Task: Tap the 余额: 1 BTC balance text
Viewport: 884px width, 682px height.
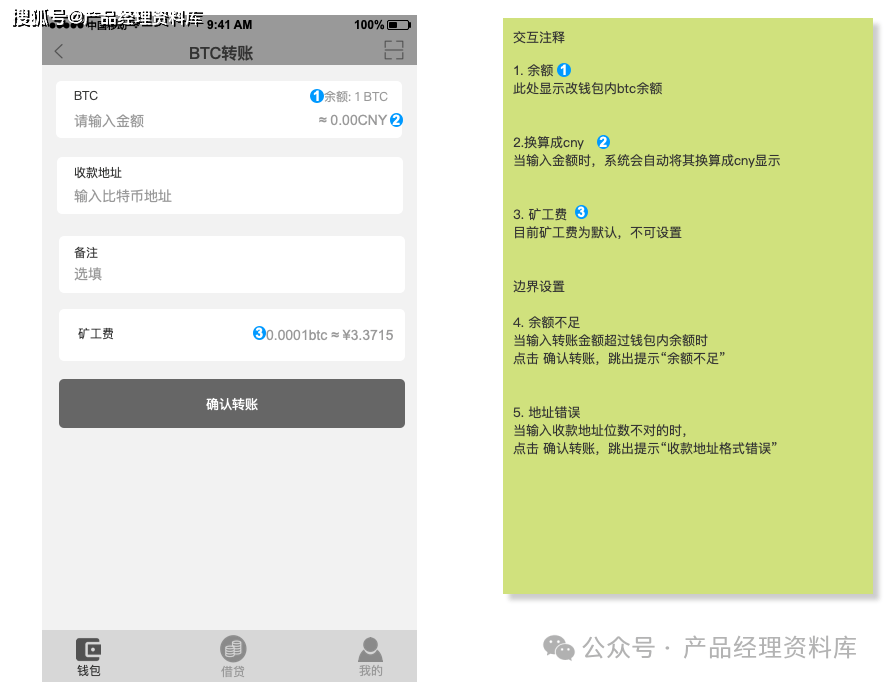Action: [x=356, y=96]
